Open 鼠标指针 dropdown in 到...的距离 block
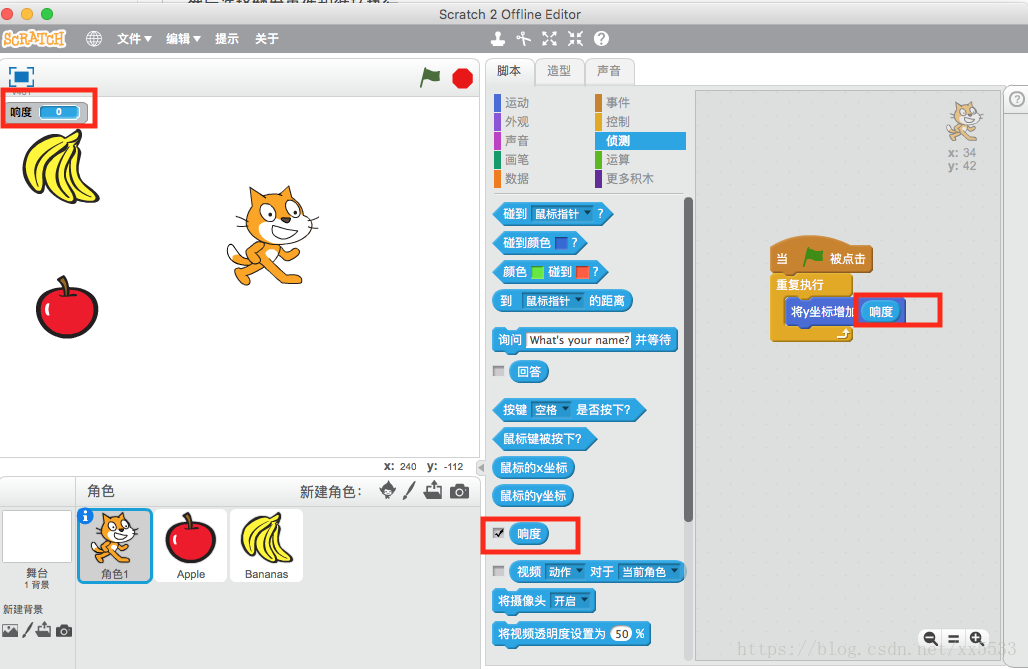Image resolution: width=1028 pixels, height=669 pixels. (x=553, y=300)
